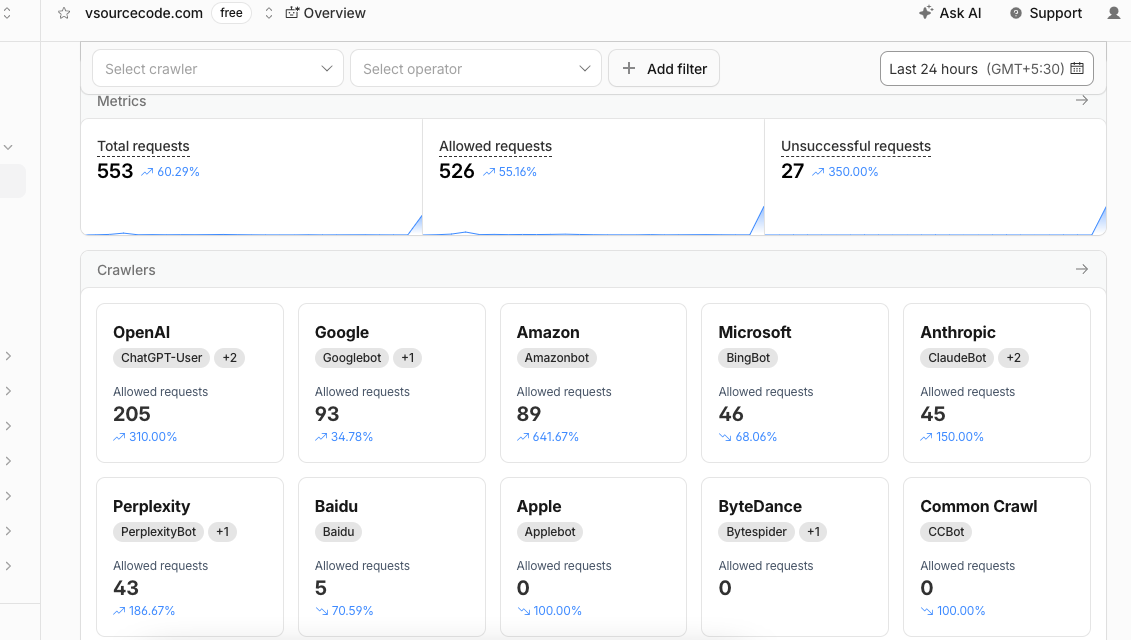Click the plus icon in Add filter
Viewport: 1131px width, 640px height.
coord(629,69)
